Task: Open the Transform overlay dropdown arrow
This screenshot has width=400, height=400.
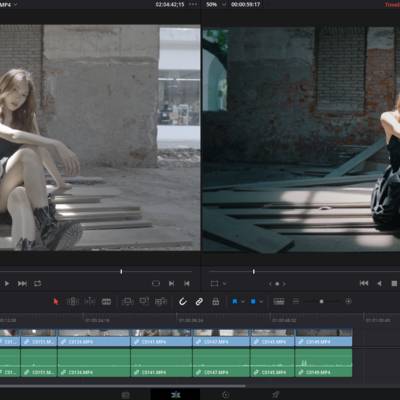Action: [225, 284]
